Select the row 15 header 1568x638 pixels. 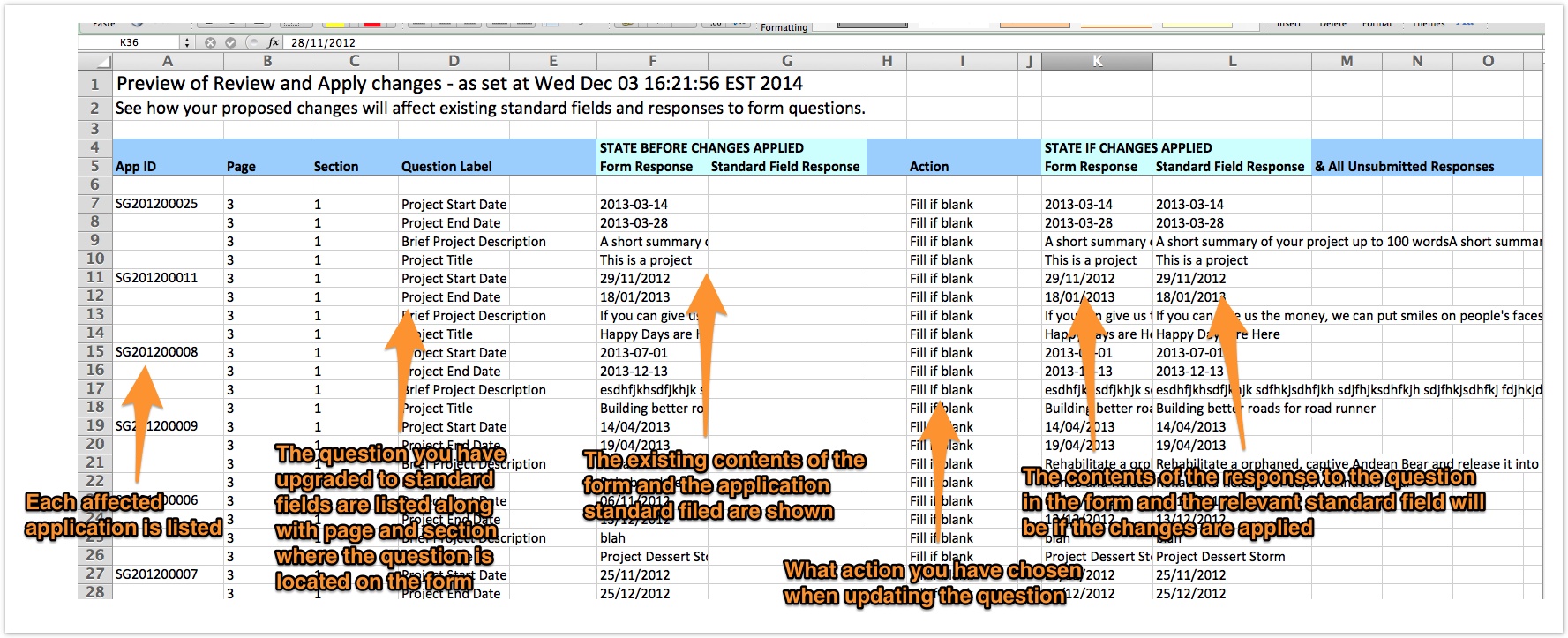coord(95,351)
